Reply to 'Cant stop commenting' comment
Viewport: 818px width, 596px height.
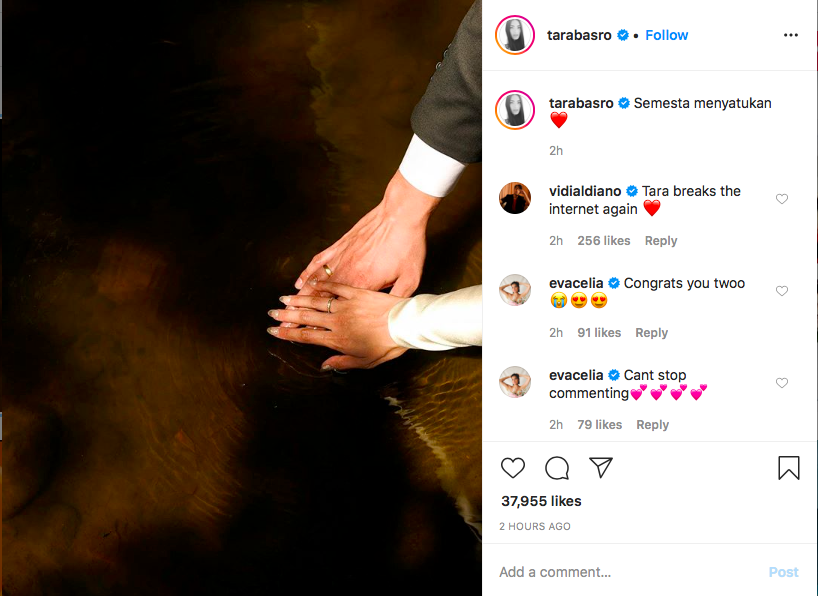pos(652,424)
